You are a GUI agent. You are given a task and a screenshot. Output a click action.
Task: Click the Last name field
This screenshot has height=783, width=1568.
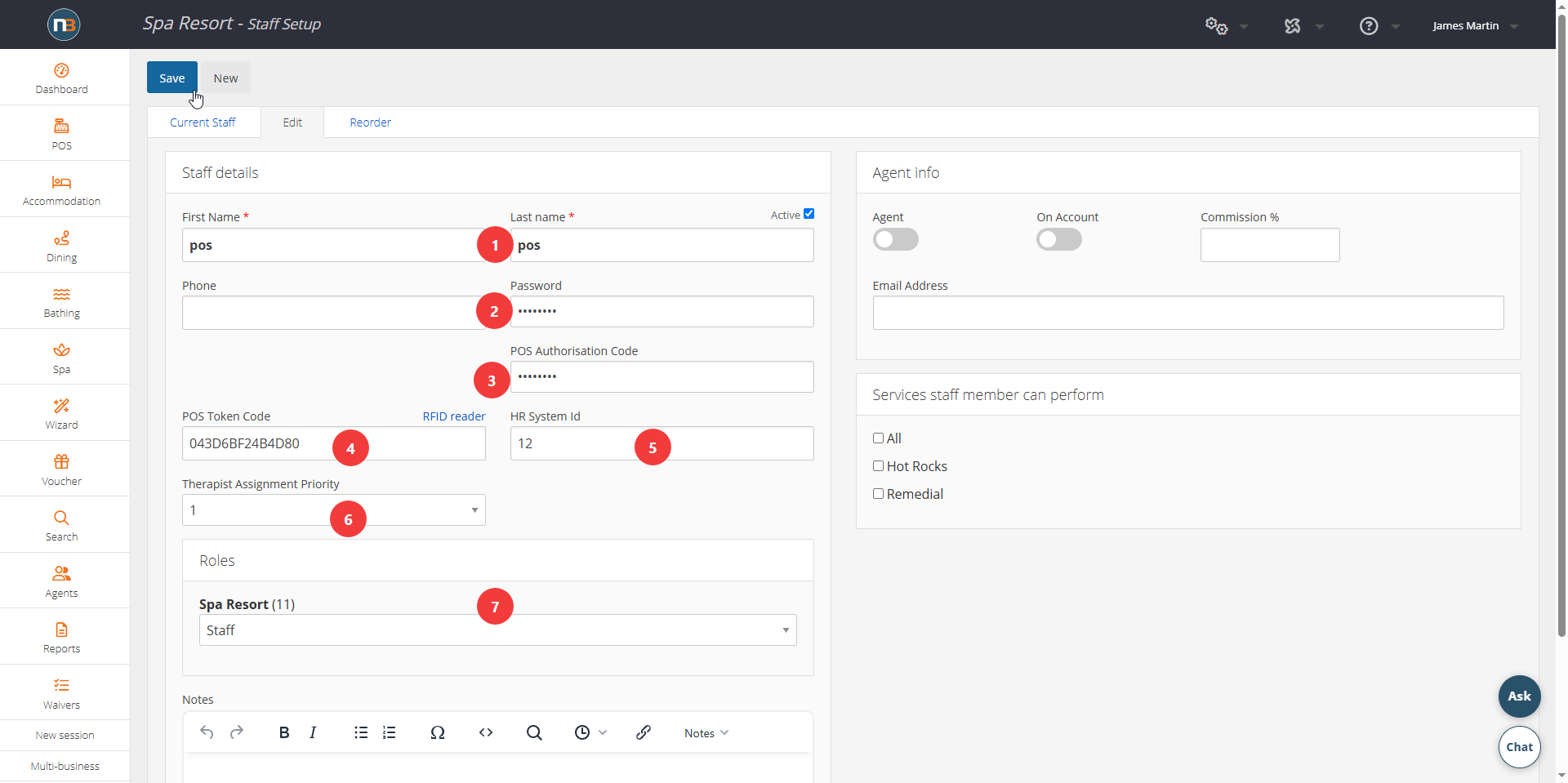tap(661, 245)
